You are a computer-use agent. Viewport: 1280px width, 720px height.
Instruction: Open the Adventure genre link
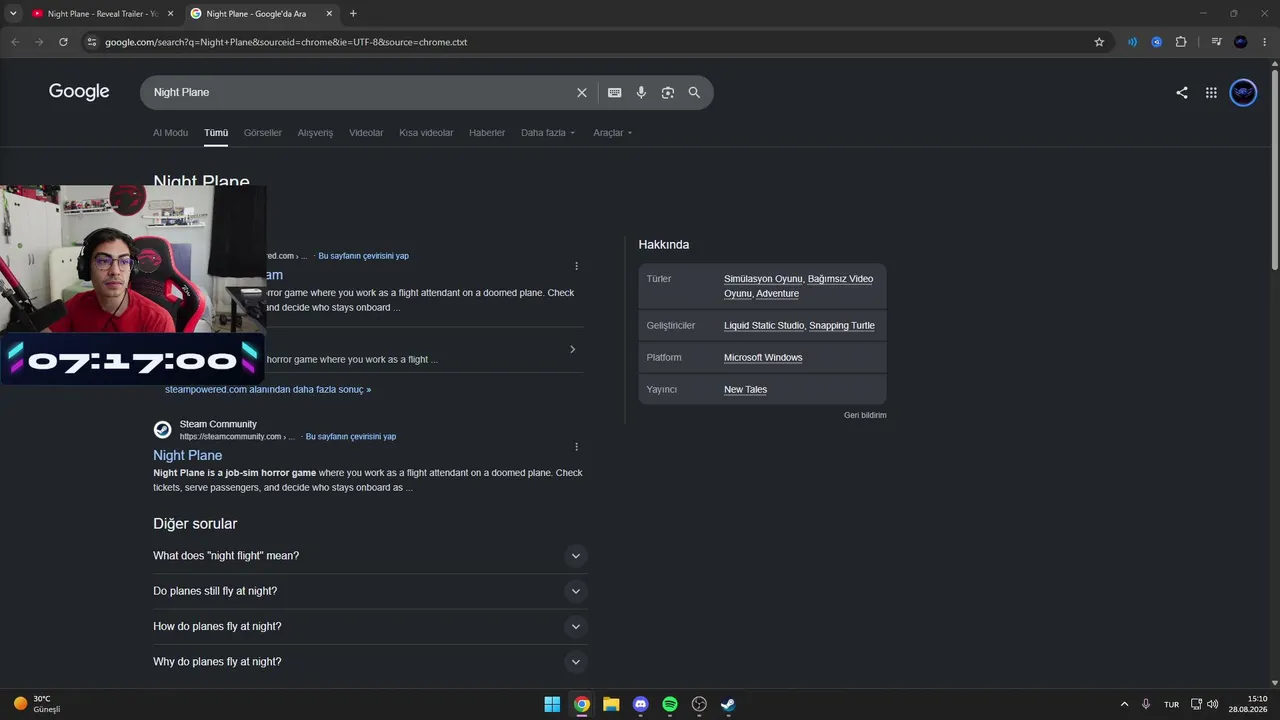pos(777,294)
